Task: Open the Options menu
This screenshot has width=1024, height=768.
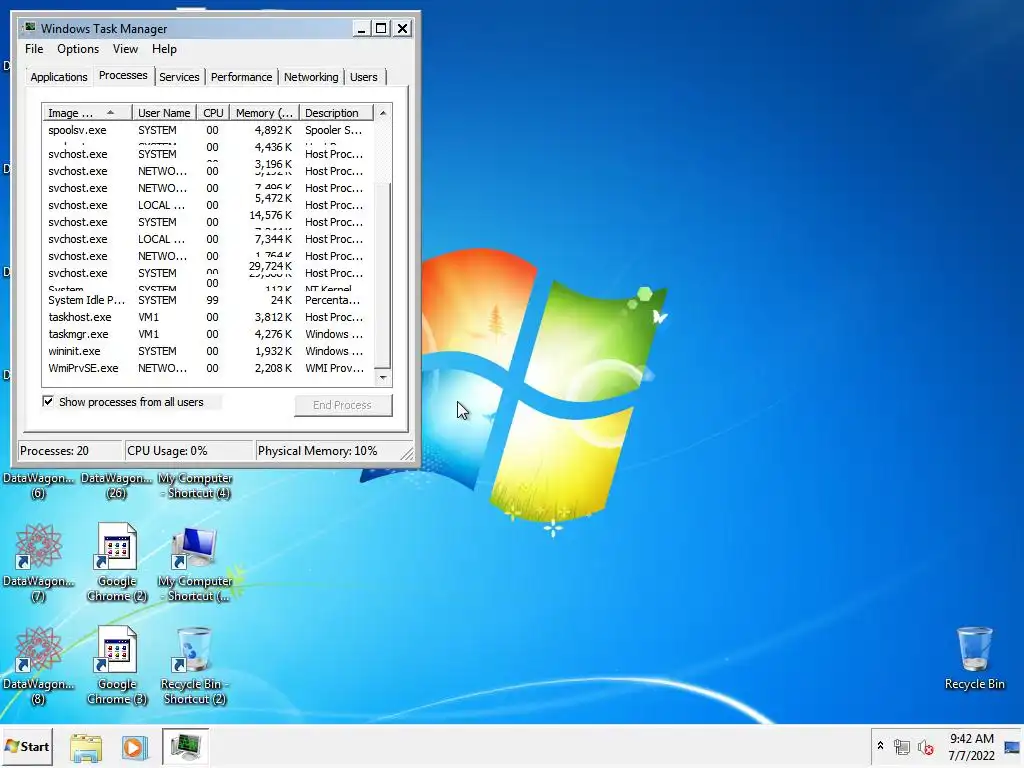Action: (x=78, y=49)
